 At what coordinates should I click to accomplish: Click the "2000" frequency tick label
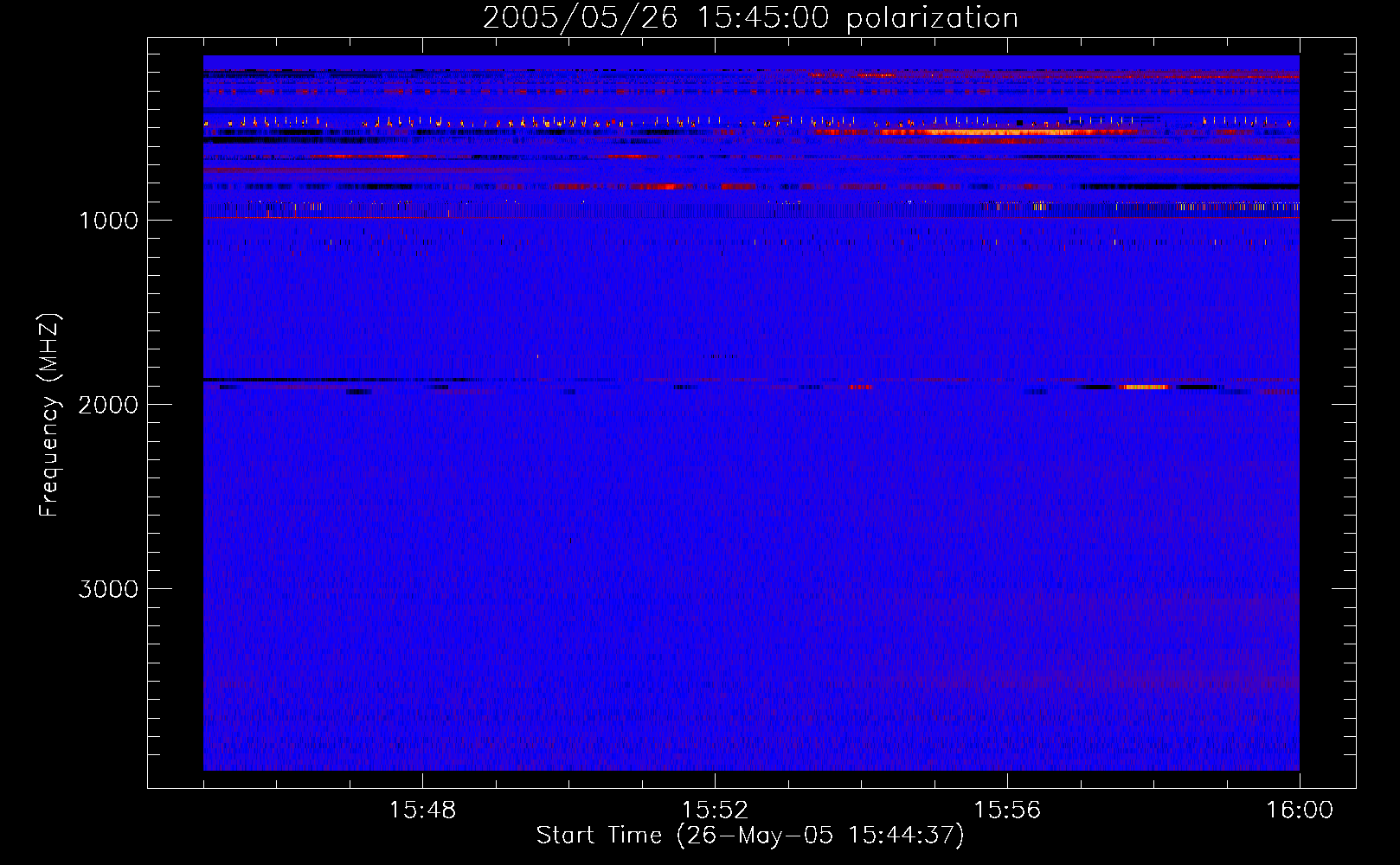(108, 405)
